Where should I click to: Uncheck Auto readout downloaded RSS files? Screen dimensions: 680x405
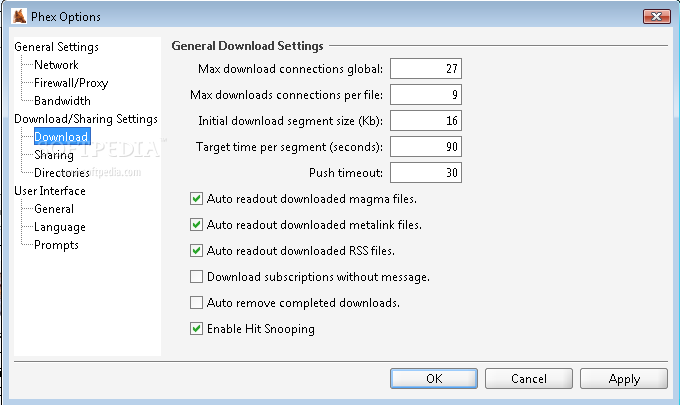[x=196, y=251]
